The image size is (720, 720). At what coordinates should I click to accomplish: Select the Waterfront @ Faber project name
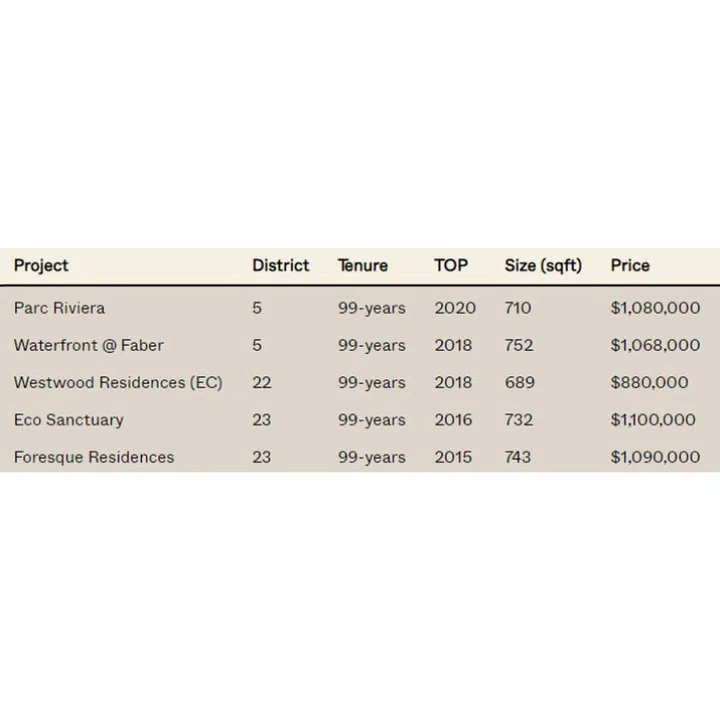pyautogui.click(x=88, y=345)
